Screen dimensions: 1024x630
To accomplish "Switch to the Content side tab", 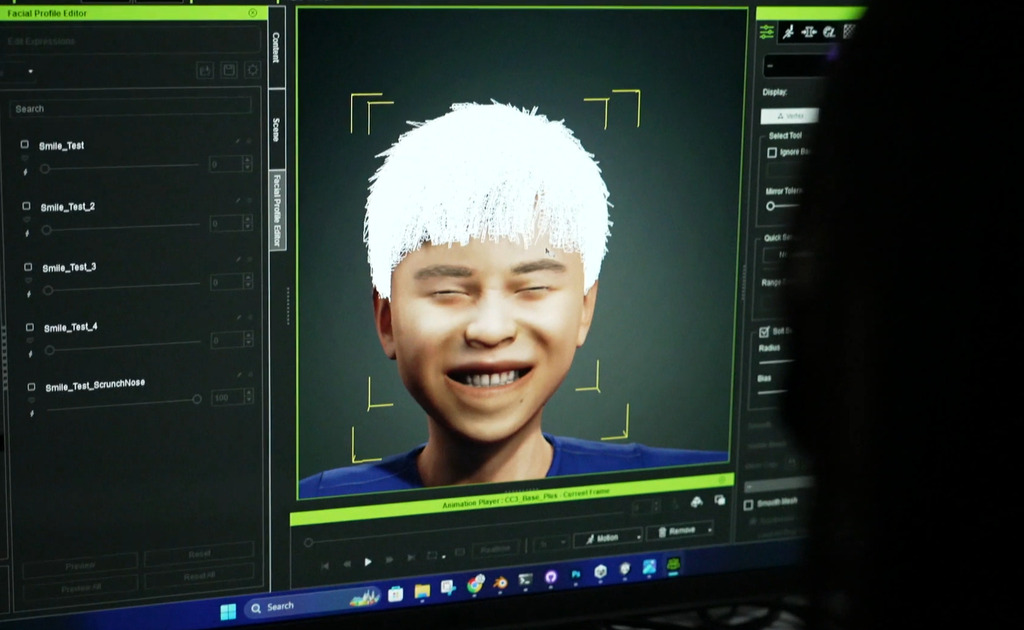I will [276, 47].
